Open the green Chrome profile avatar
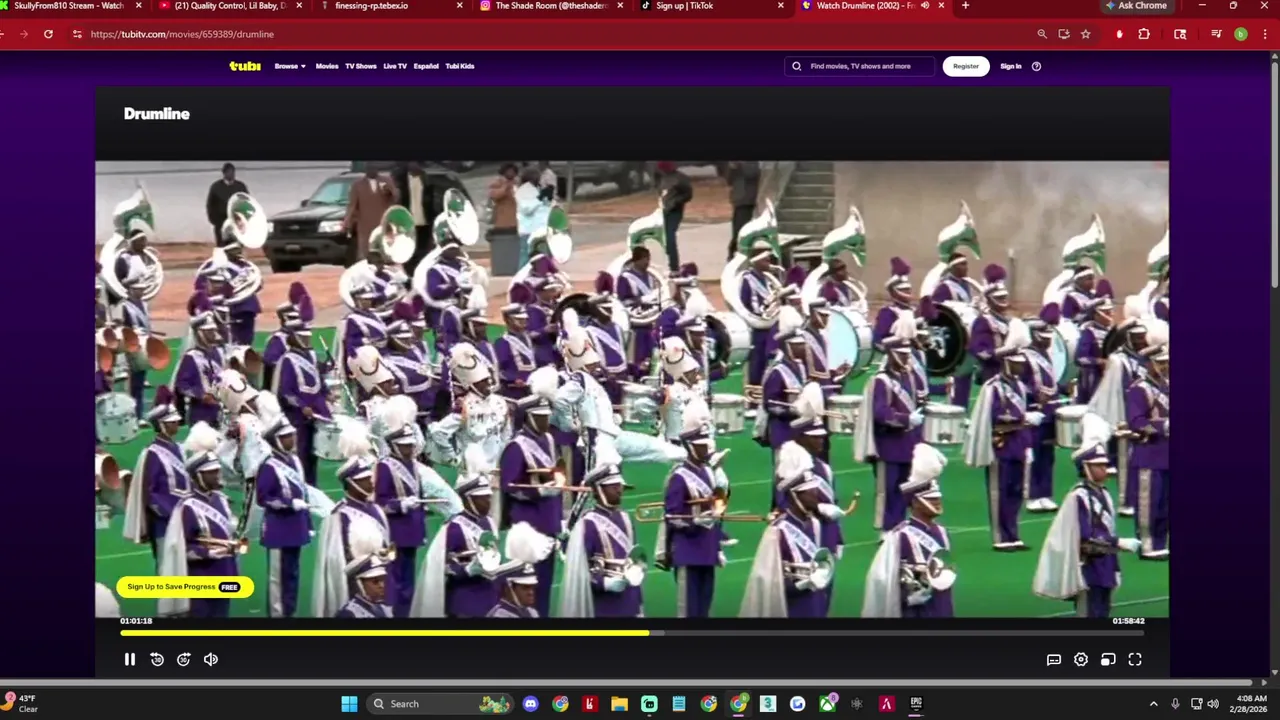The image size is (1280, 720). pyautogui.click(x=1241, y=34)
